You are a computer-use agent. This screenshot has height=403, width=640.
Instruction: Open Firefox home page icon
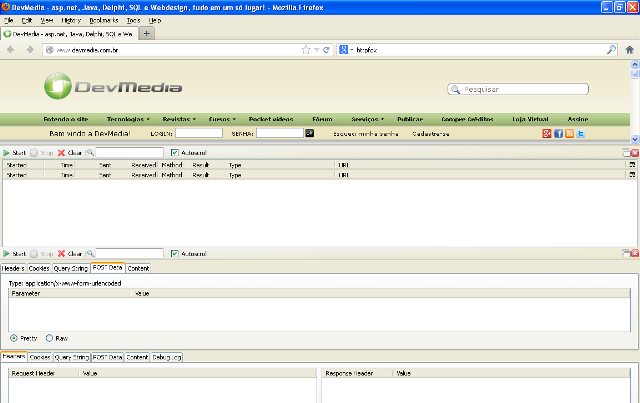(x=629, y=50)
